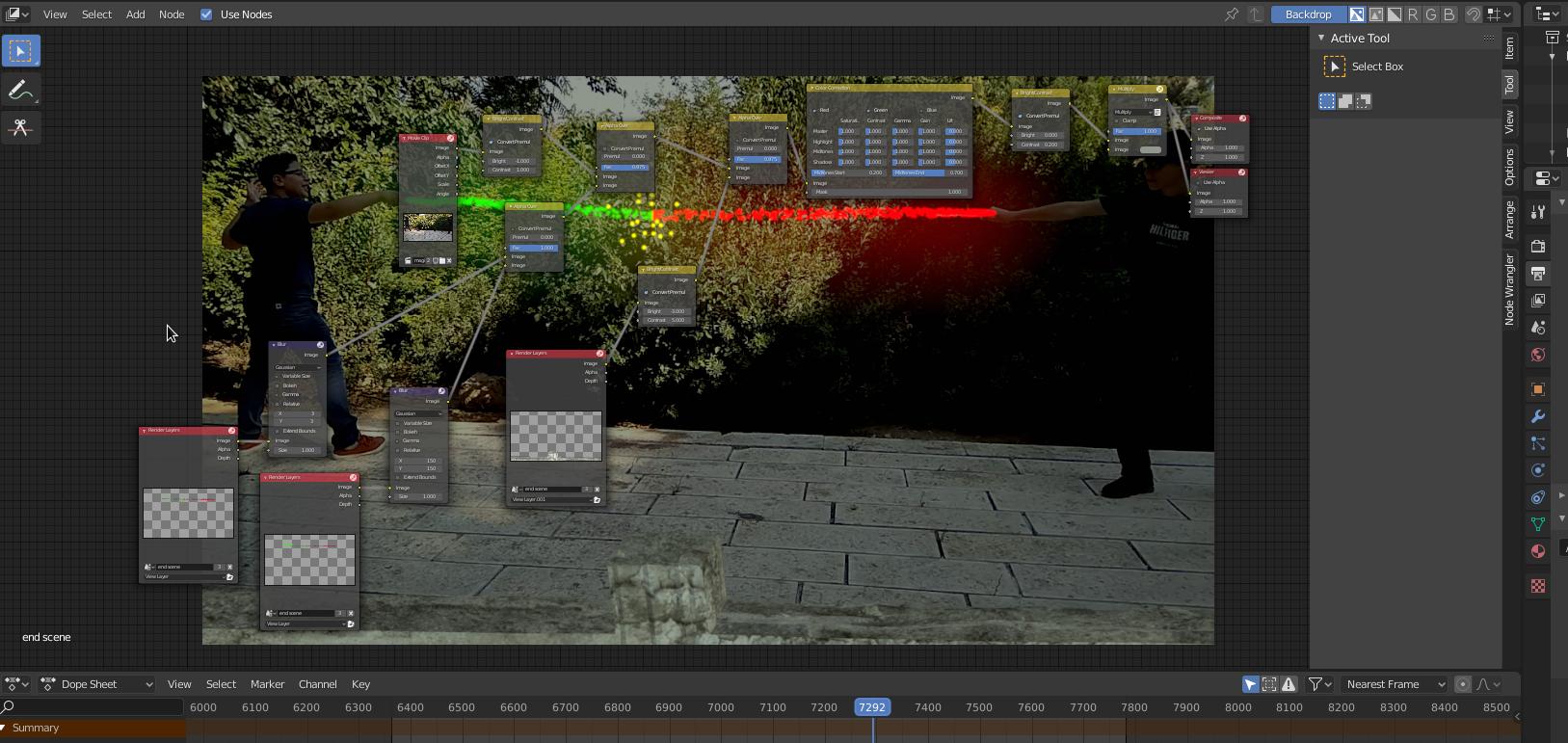This screenshot has width=1568, height=743.
Task: Choose the Links Cut scissors tool
Action: [21, 128]
